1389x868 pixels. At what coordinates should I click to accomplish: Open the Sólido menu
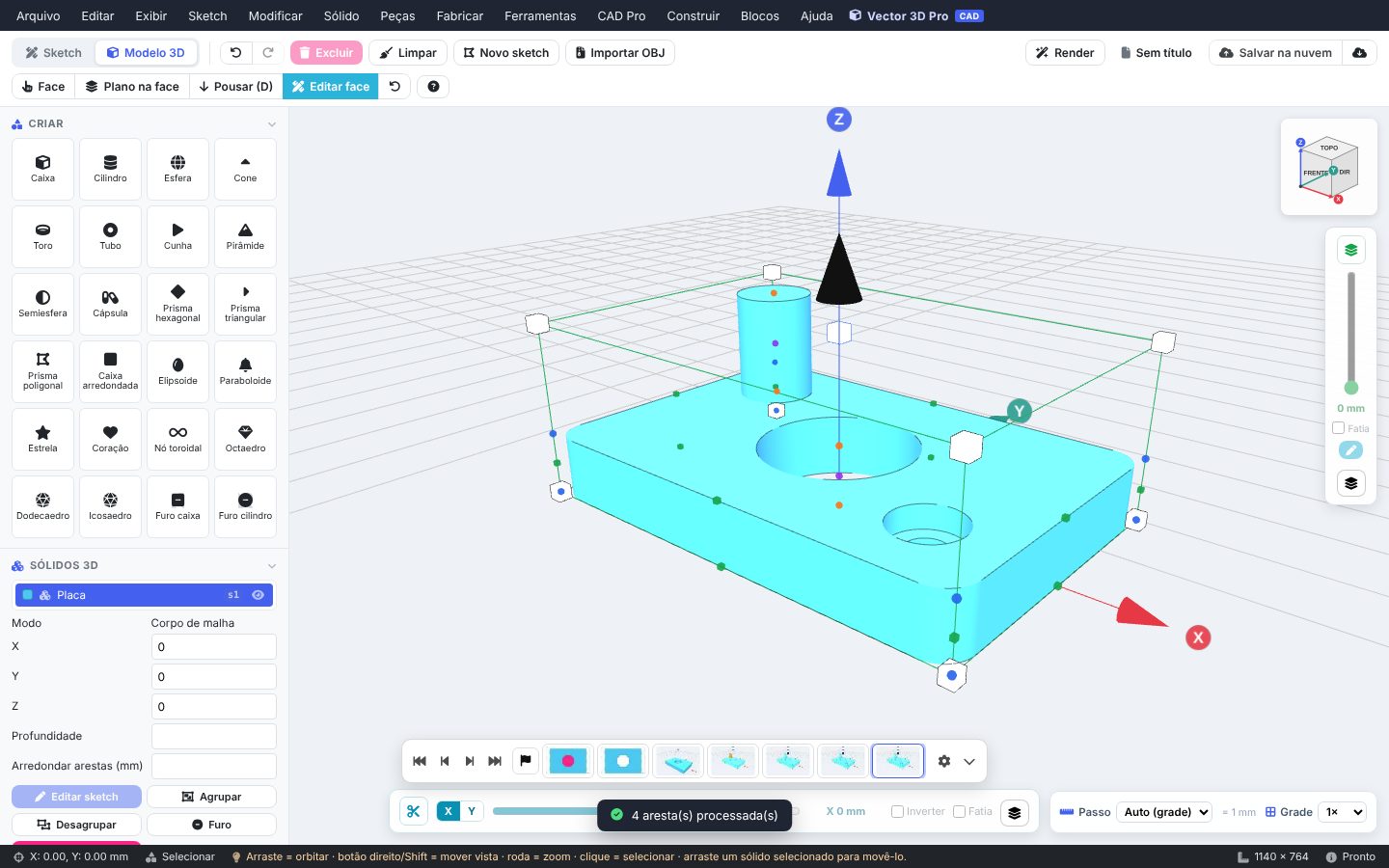[341, 15]
